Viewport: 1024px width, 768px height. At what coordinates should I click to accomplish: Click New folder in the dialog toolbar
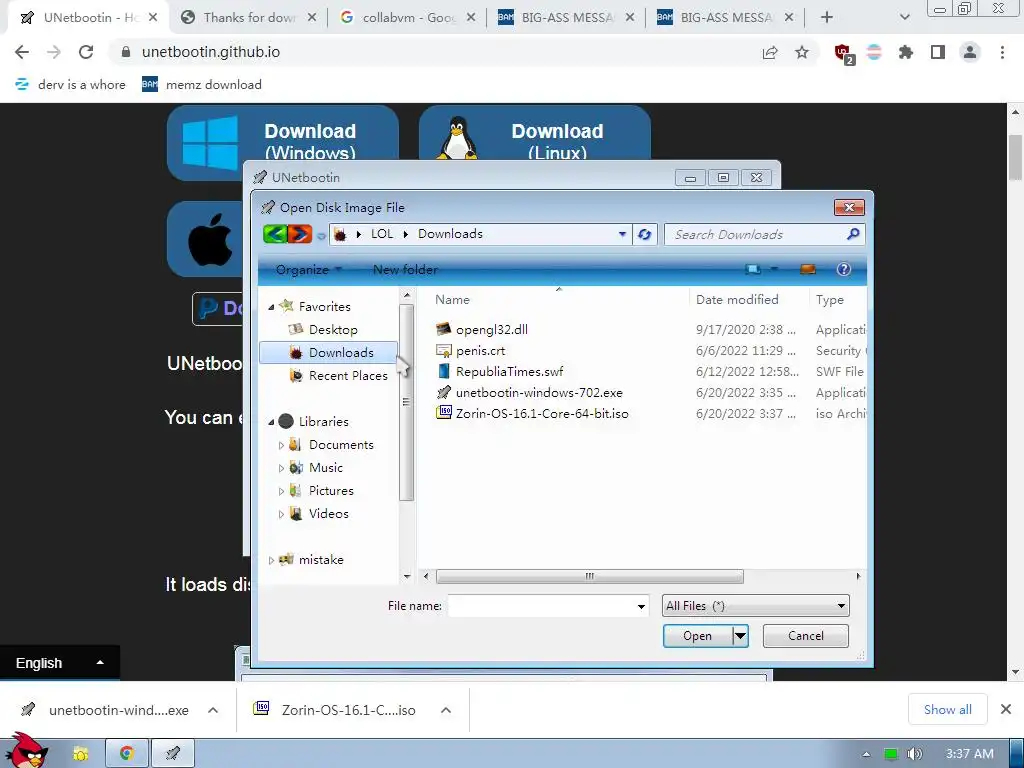coord(405,269)
